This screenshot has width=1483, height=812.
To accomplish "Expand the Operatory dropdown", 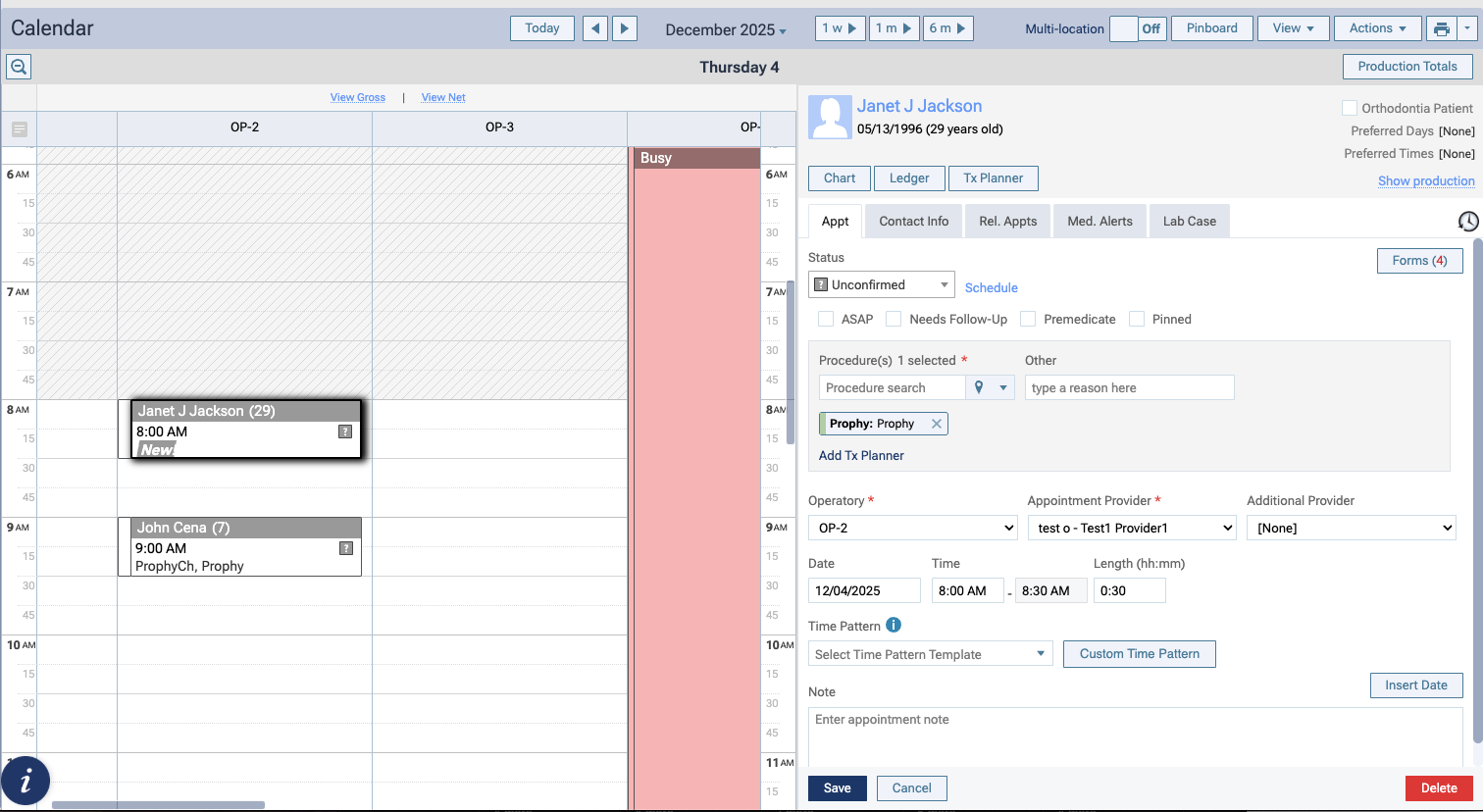I will click(x=912, y=528).
